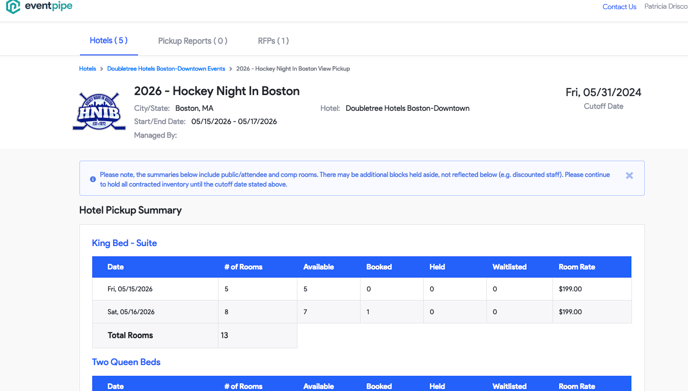This screenshot has height=391, width=688.
Task: Click the Date column header in King table
Action: click(115, 267)
